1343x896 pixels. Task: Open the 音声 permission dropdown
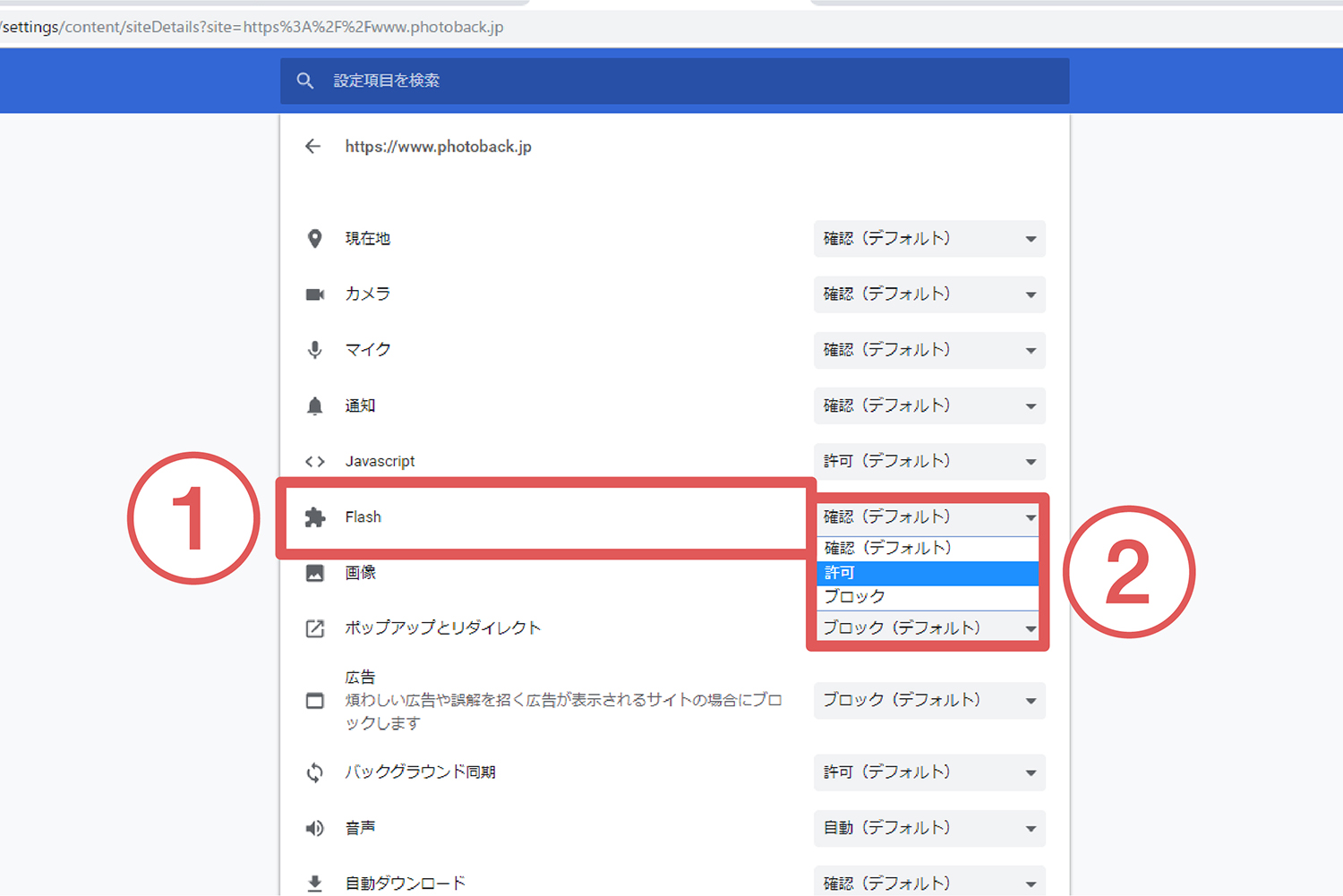pyautogui.click(x=929, y=828)
